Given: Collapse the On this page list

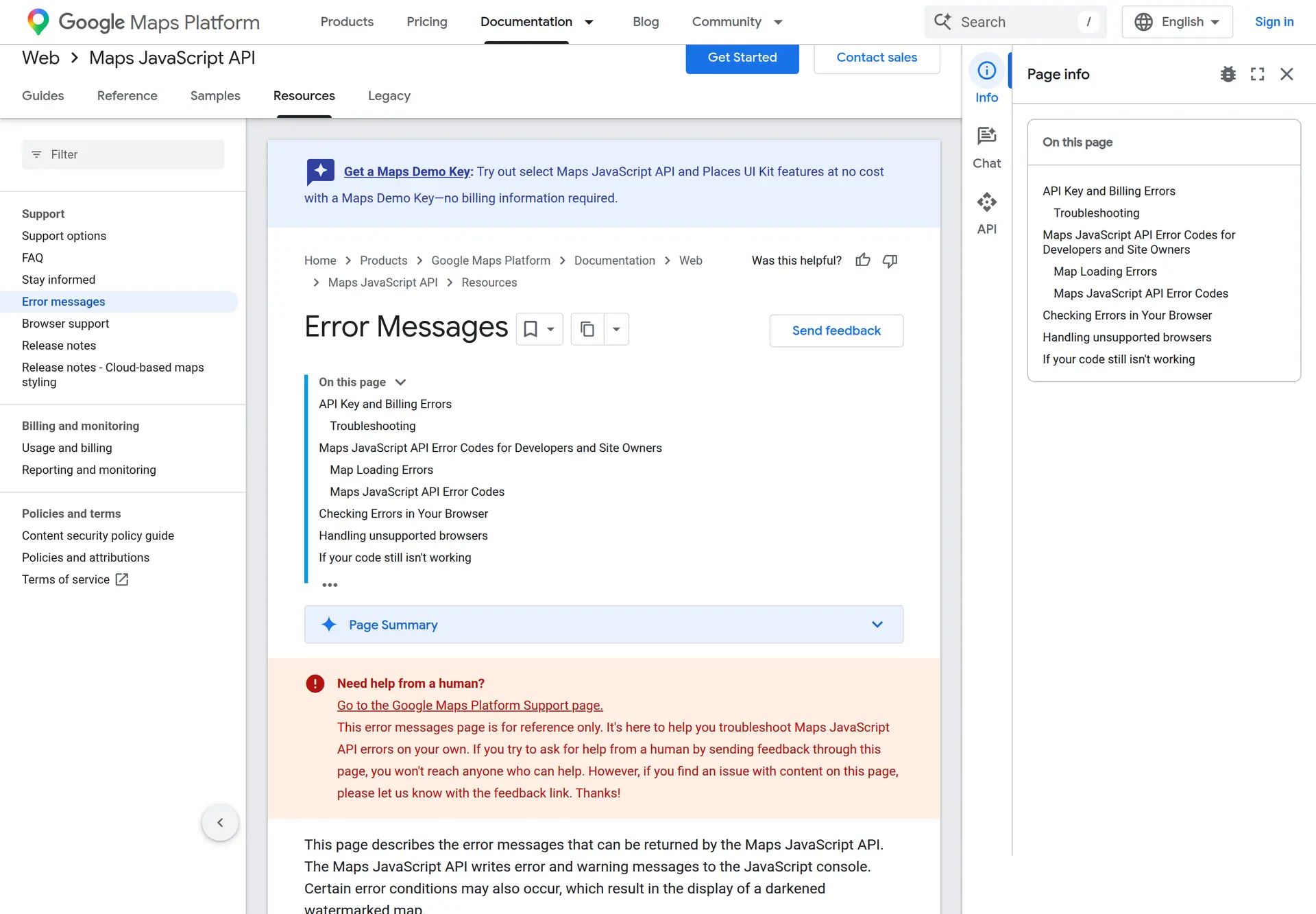Looking at the screenshot, I should (401, 382).
